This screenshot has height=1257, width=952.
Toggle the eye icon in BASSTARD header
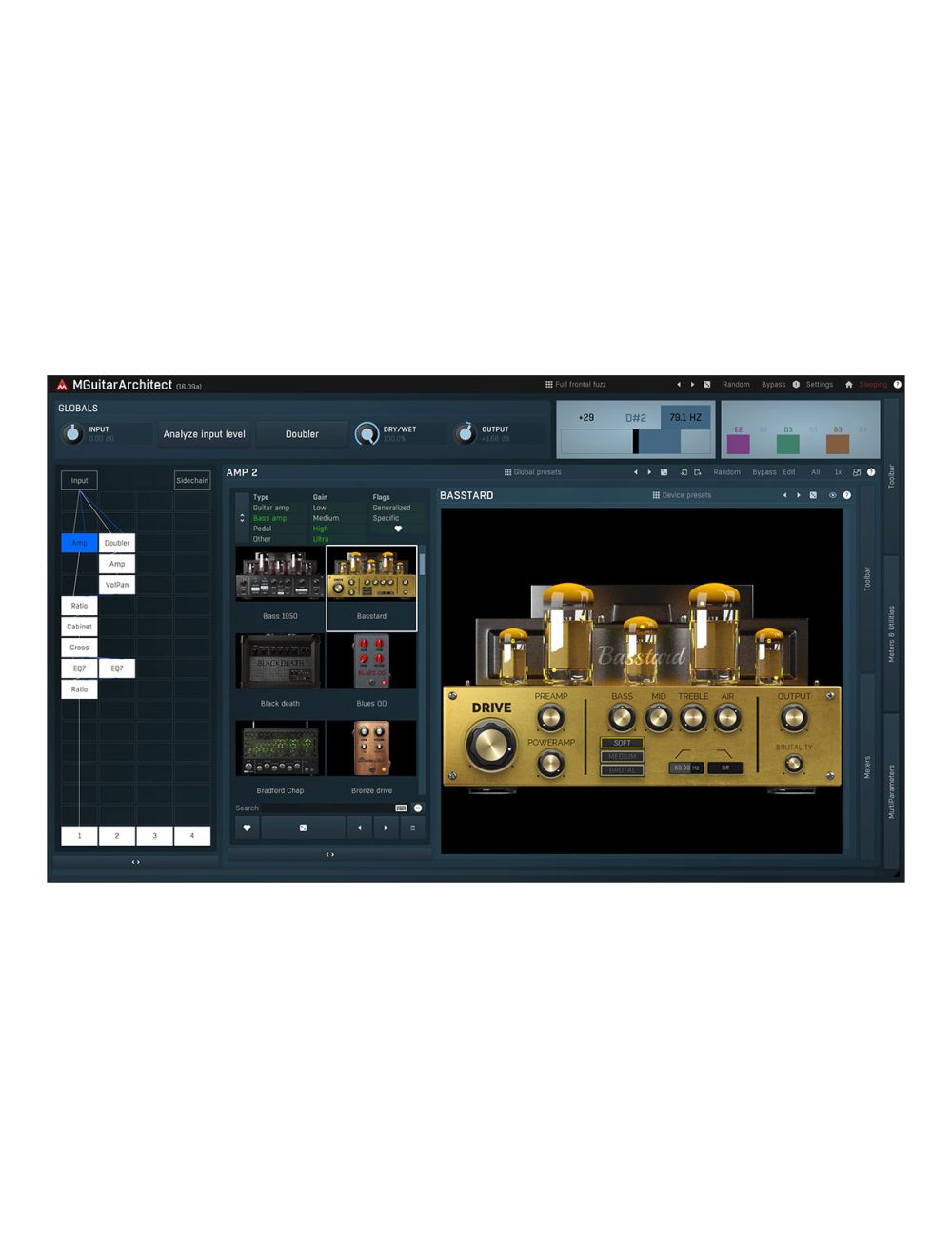pyautogui.click(x=832, y=495)
